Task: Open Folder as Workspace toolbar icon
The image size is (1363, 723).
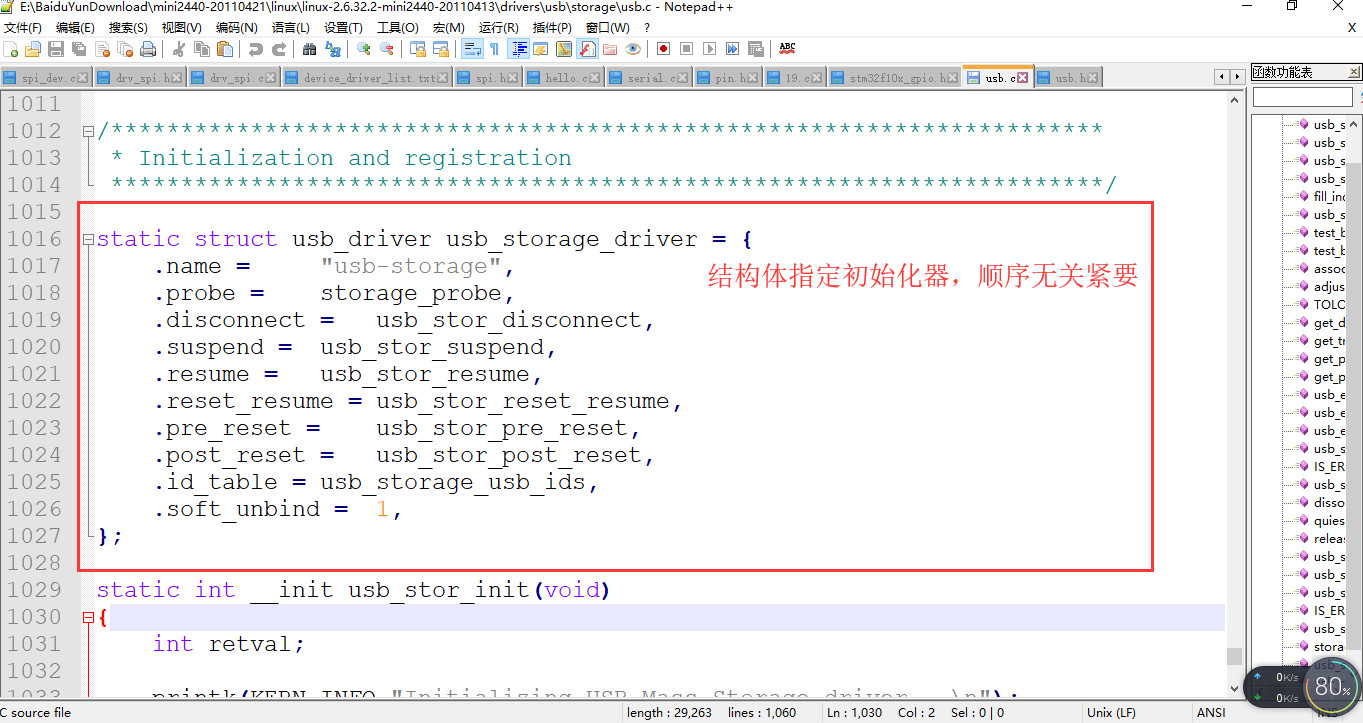Action: (x=610, y=48)
